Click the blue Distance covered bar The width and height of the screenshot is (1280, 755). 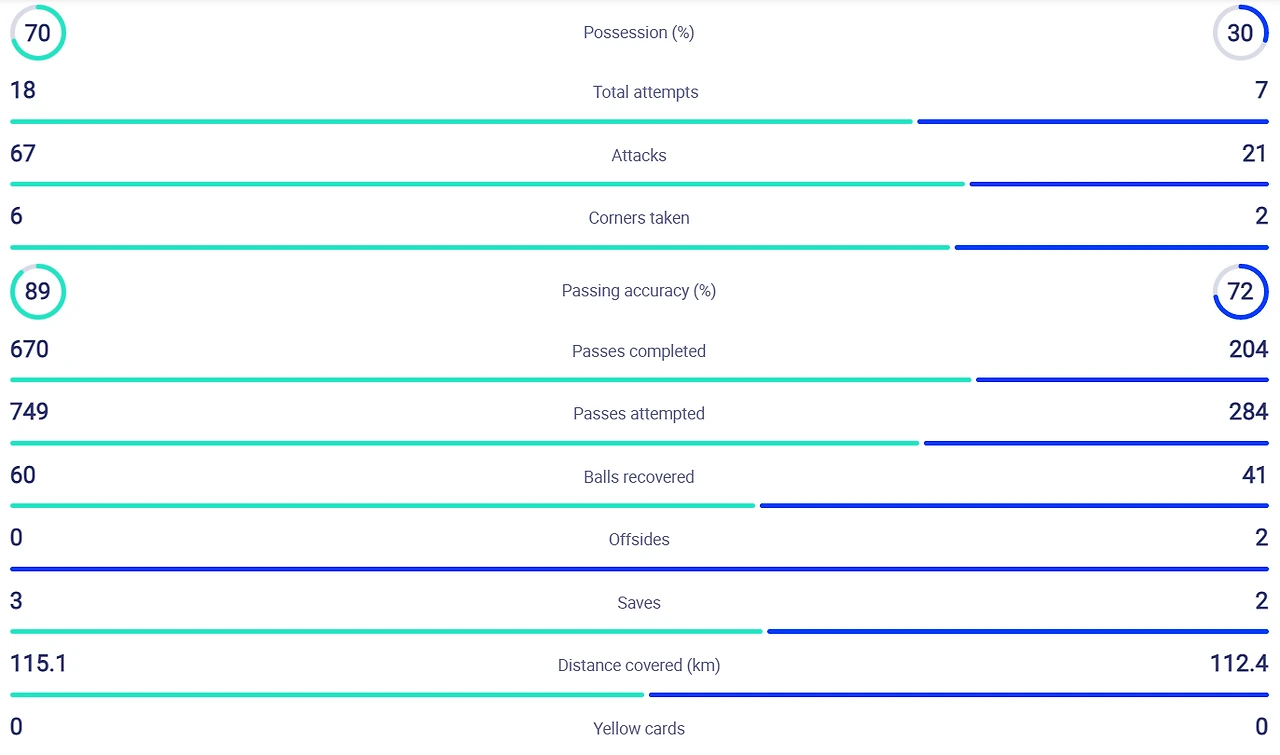pyautogui.click(x=959, y=695)
